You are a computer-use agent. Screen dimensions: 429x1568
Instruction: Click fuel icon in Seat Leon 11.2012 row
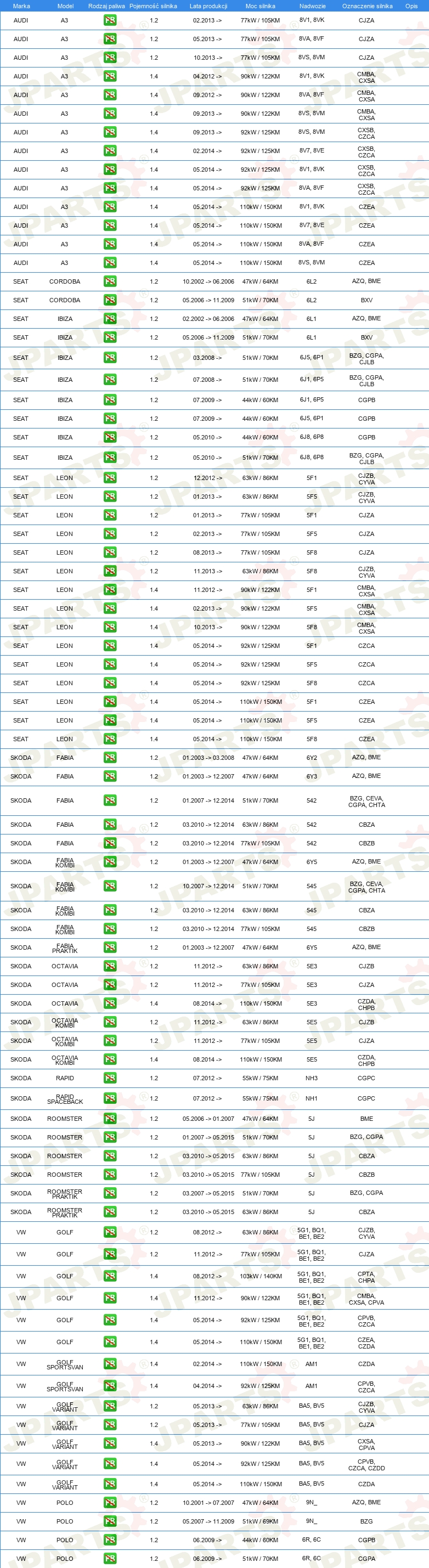pyautogui.click(x=110, y=590)
